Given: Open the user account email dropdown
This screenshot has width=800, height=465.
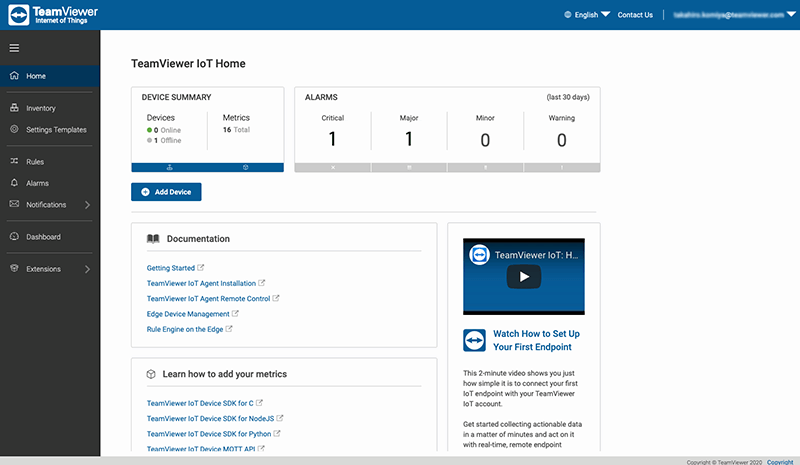Looking at the screenshot, I should coord(734,15).
